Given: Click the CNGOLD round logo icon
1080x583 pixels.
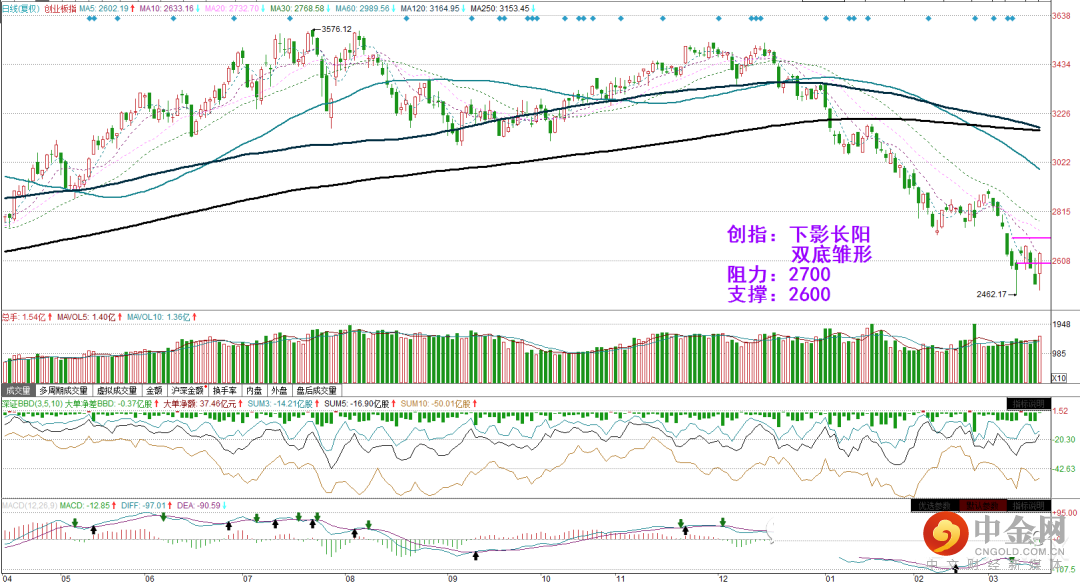Looking at the screenshot, I should (945, 535).
